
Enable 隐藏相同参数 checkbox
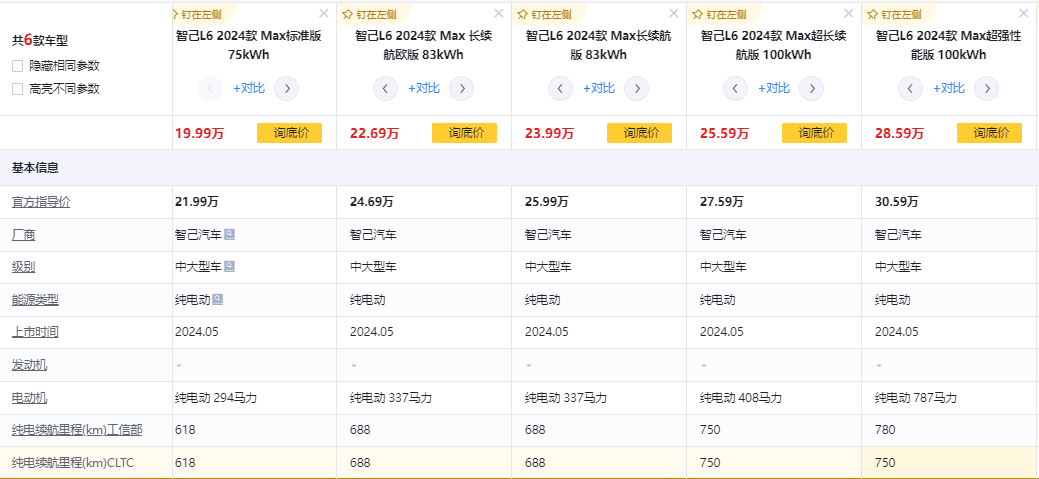tap(17, 65)
